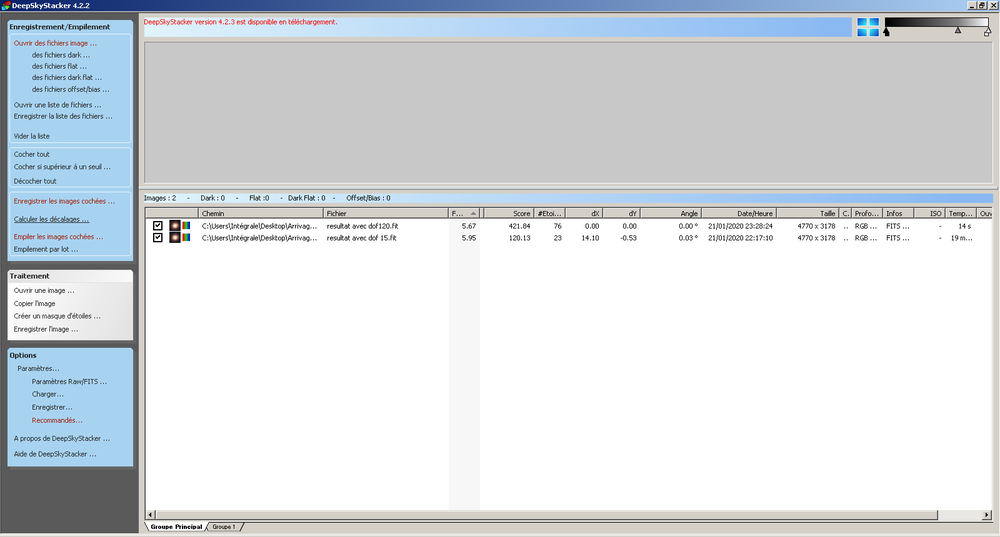Click the file list horizontal scrollbar thumb

point(547,515)
